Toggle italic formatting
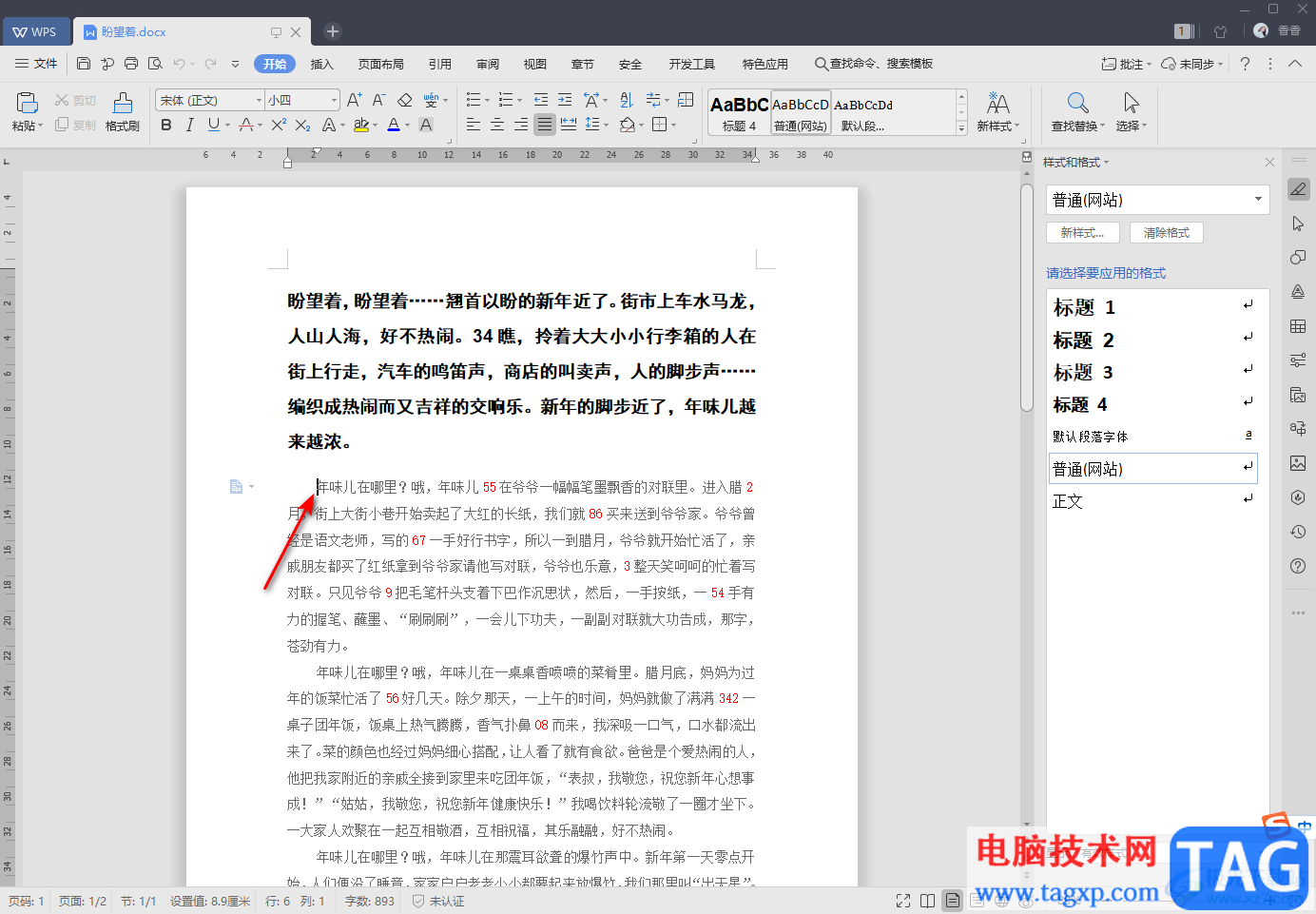This screenshot has height=914, width=1316. click(x=189, y=125)
